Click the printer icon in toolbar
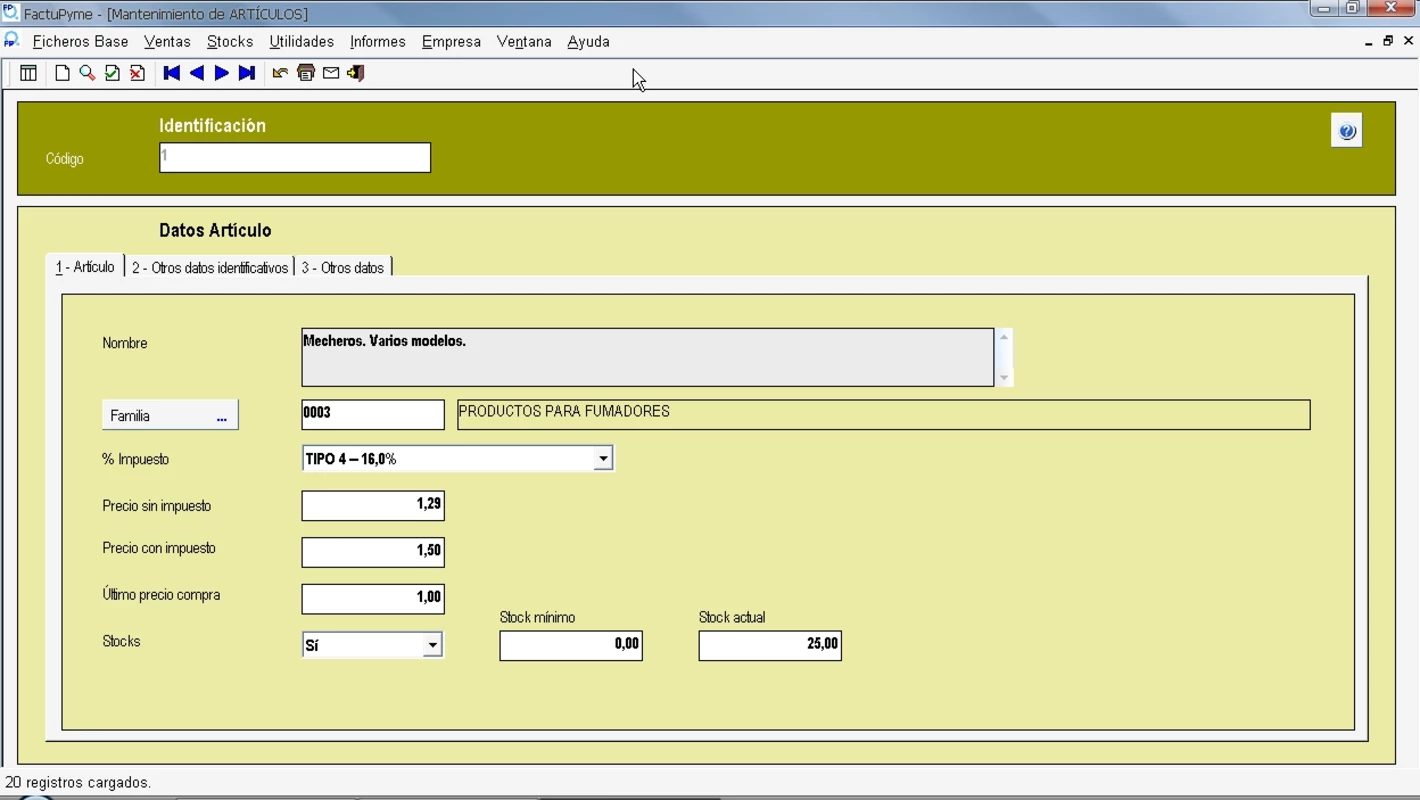 (306, 73)
